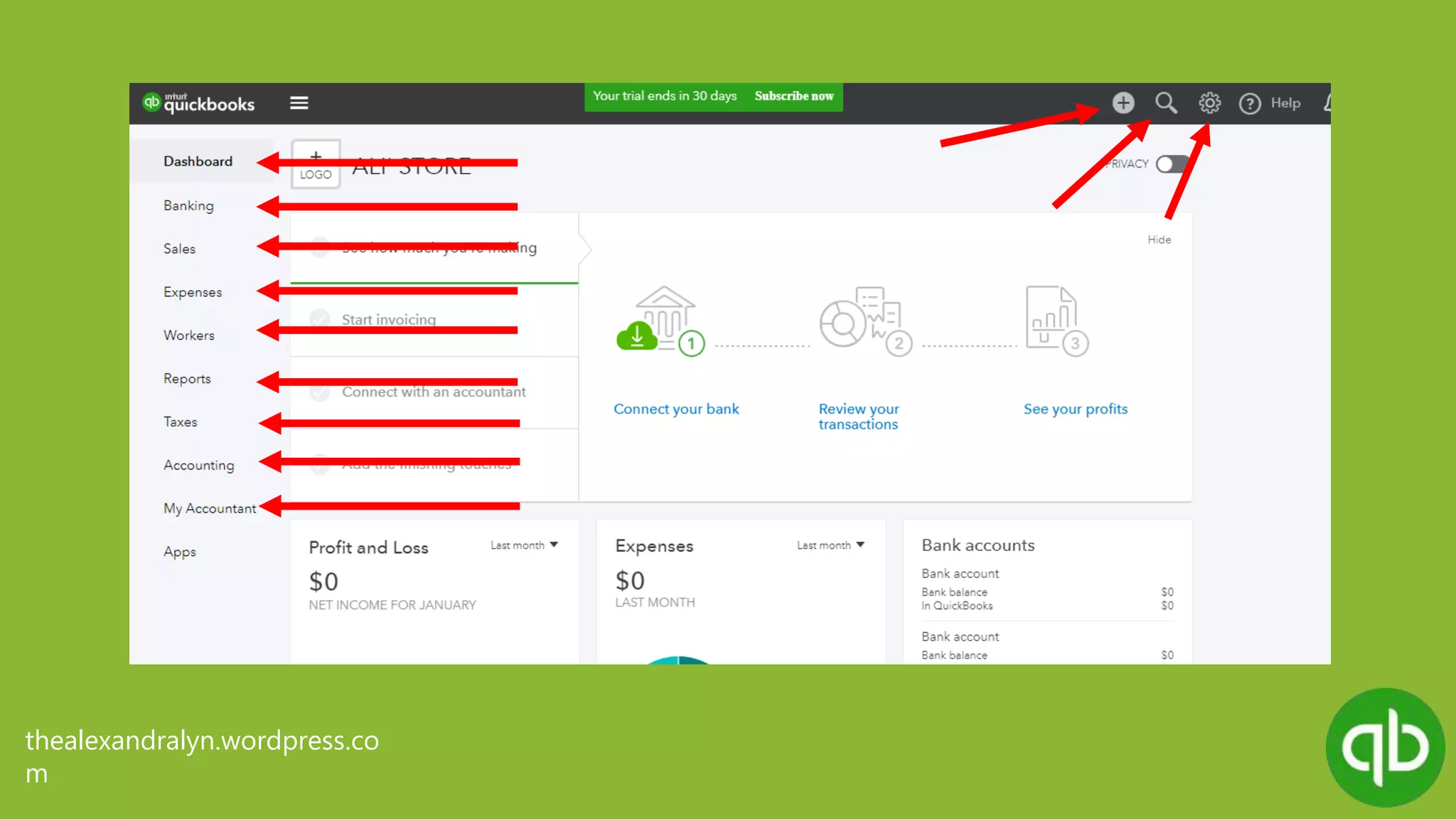The image size is (1456, 819).
Task: Click the QuickBooks logo in header
Action: tap(199, 103)
